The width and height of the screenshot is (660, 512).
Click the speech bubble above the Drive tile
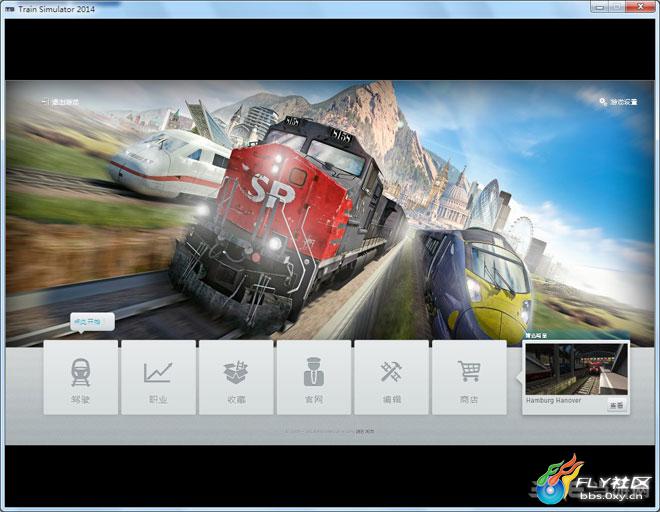pyautogui.click(x=92, y=322)
